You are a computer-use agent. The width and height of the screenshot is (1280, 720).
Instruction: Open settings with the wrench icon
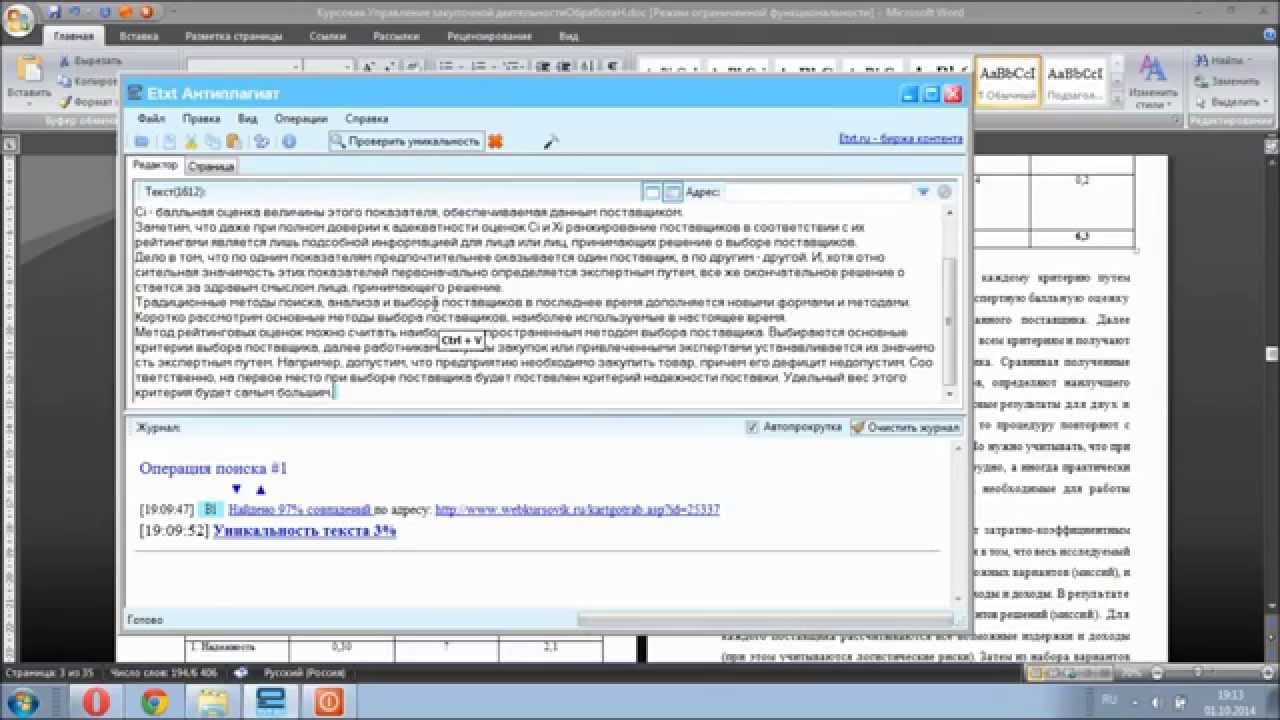coord(550,142)
